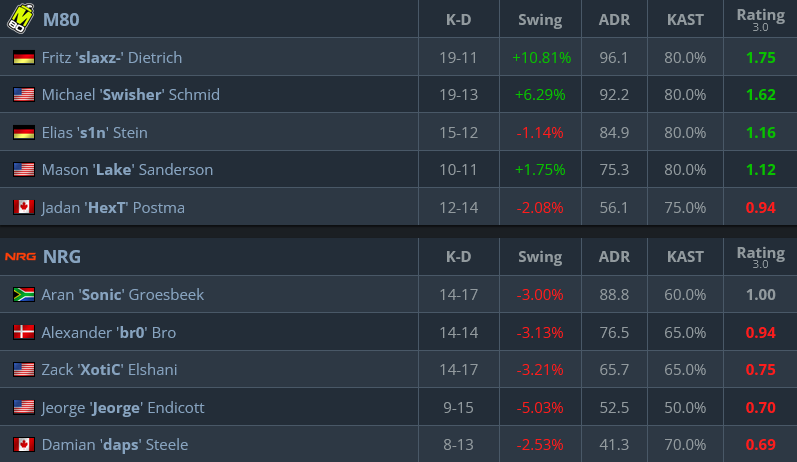The width and height of the screenshot is (797, 462).
Task: Sort NRG table by KAST column
Action: 685,257
